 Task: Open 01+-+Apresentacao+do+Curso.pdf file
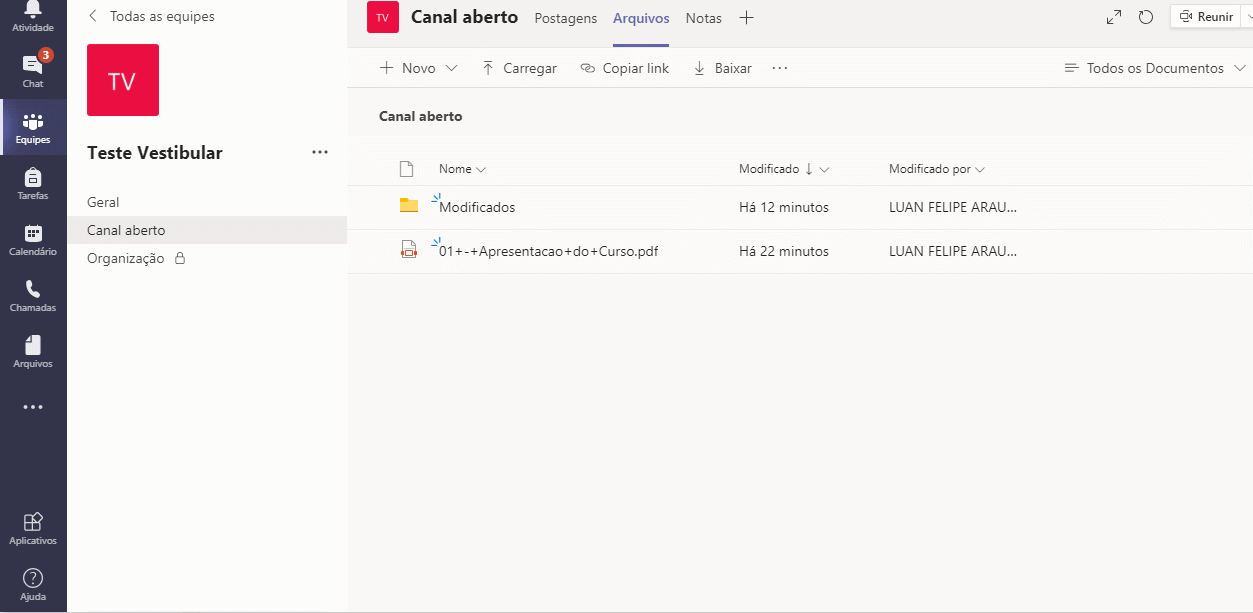(x=548, y=251)
